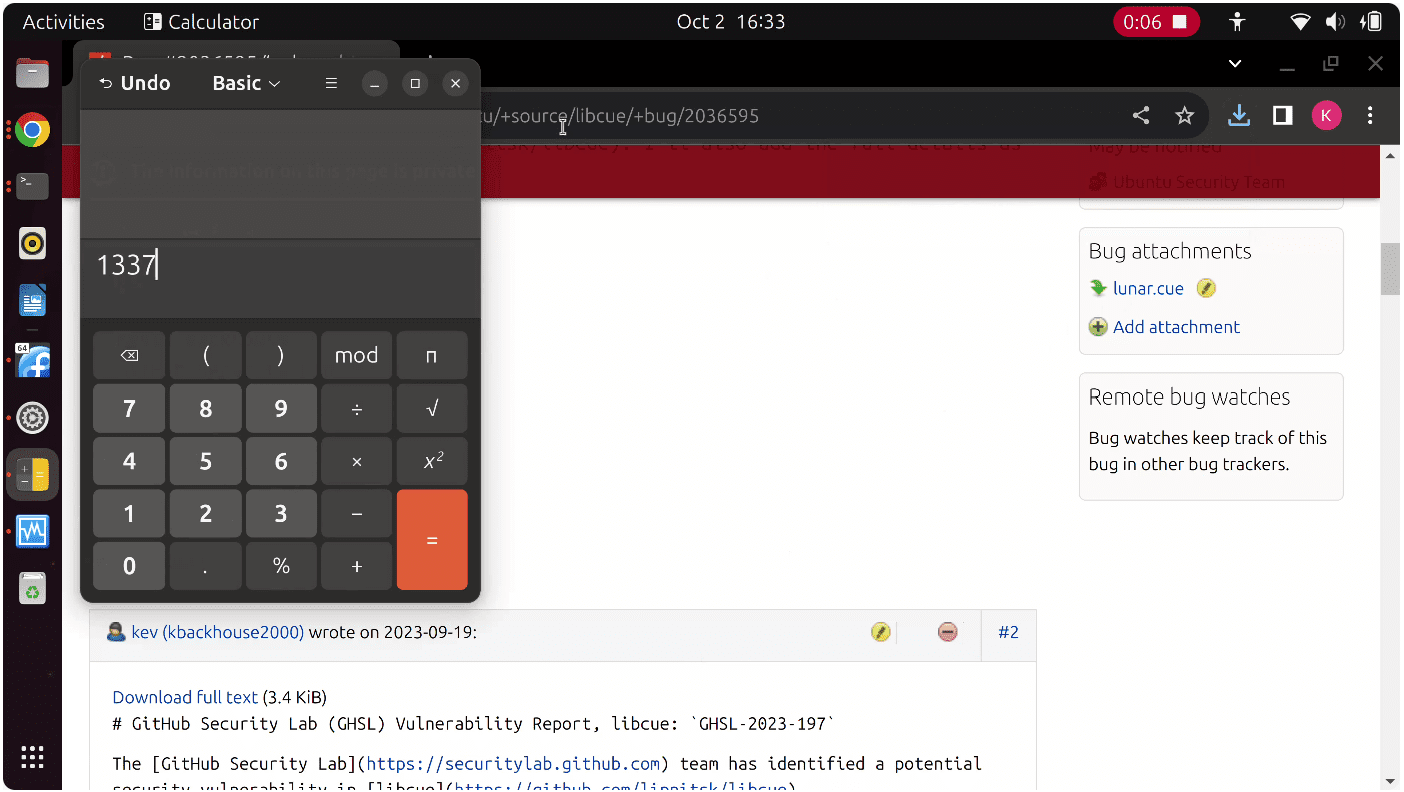This screenshot has width=1404, height=792.
Task: Click Undo in Calculator header
Action: pos(135,83)
